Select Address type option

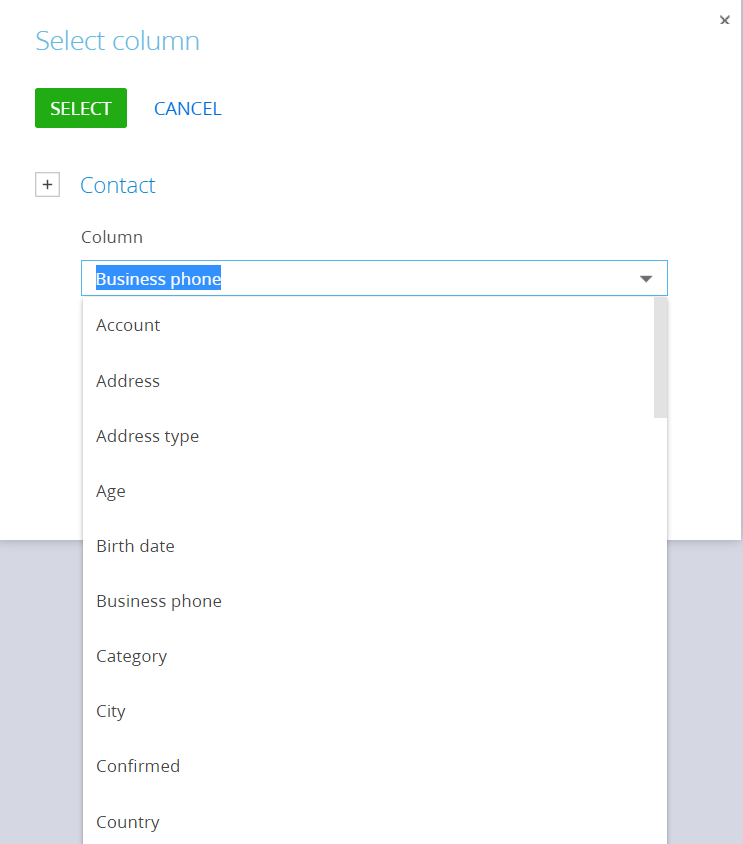(x=368, y=436)
